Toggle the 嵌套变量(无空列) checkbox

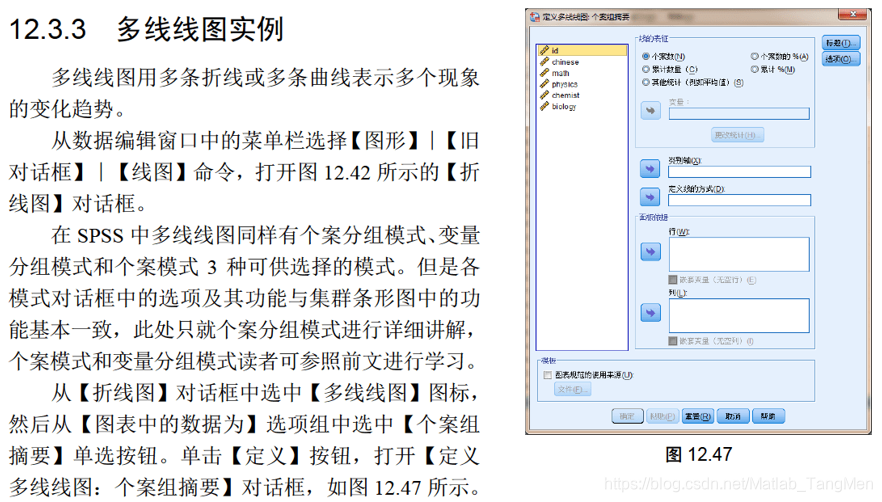[673, 340]
